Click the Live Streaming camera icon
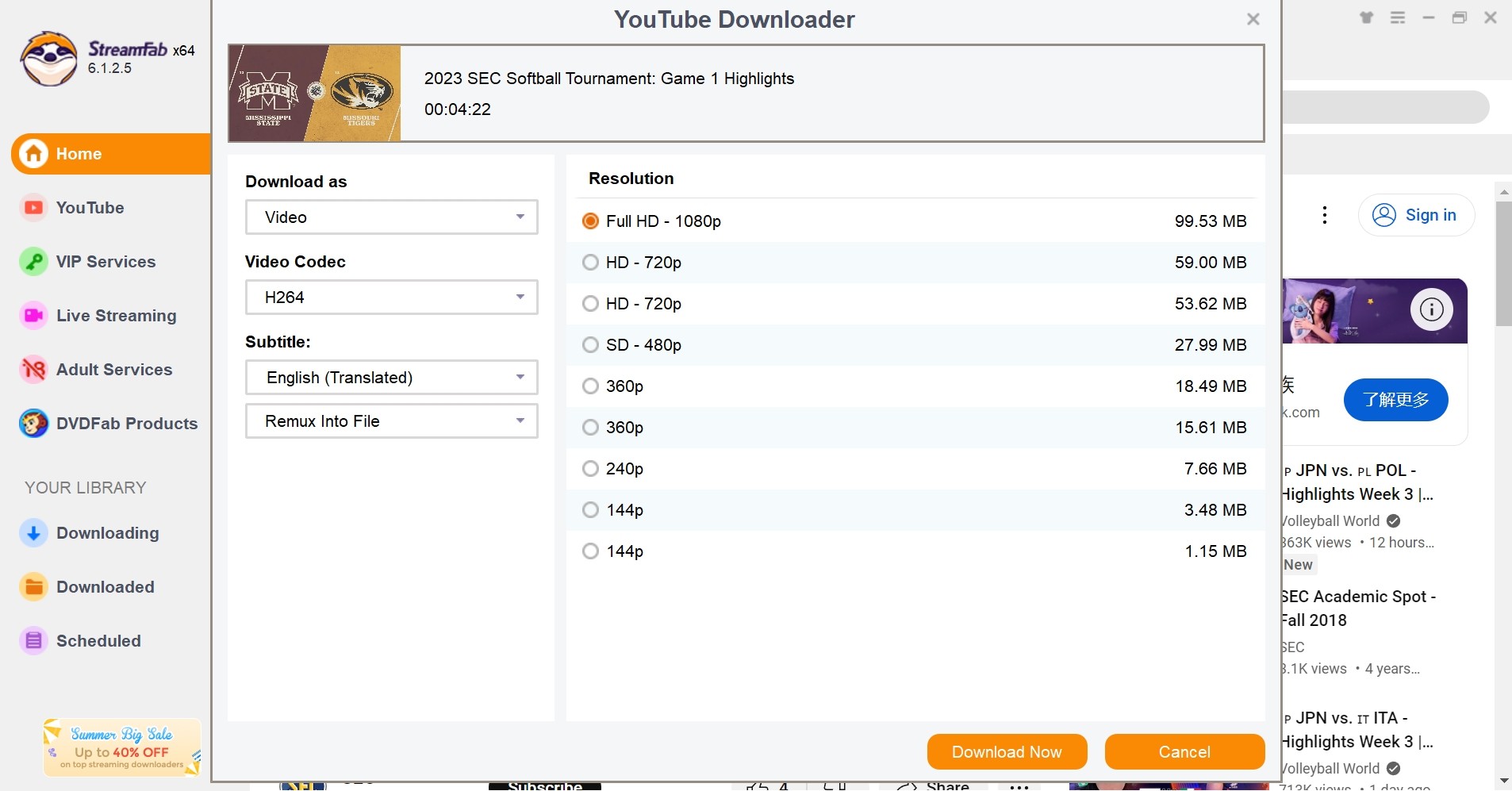 33,316
